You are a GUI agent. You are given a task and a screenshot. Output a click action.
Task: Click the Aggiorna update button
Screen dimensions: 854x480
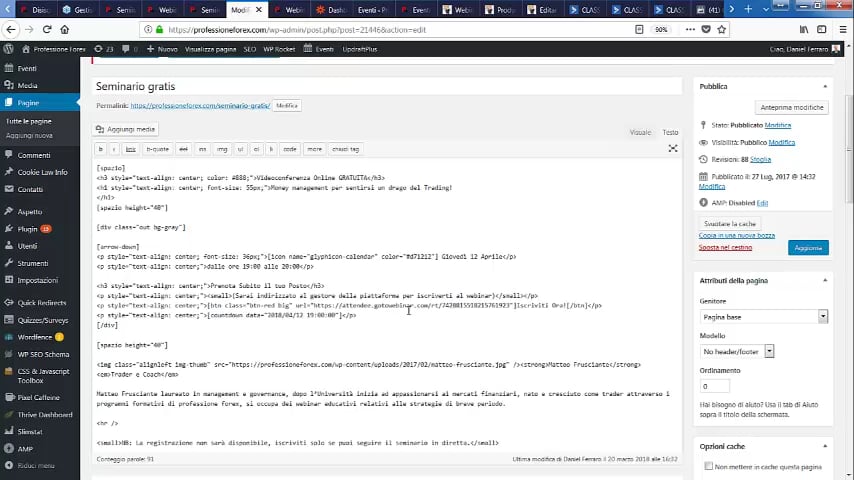click(x=808, y=248)
